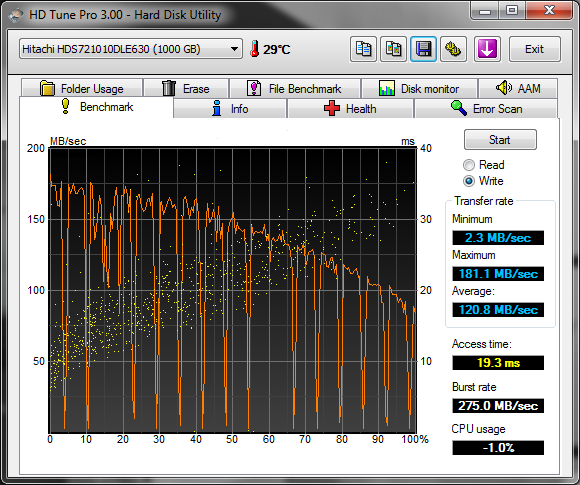The height and width of the screenshot is (485, 580).
Task: Click the floppy disk save screenshot icon
Action: pyautogui.click(x=424, y=49)
